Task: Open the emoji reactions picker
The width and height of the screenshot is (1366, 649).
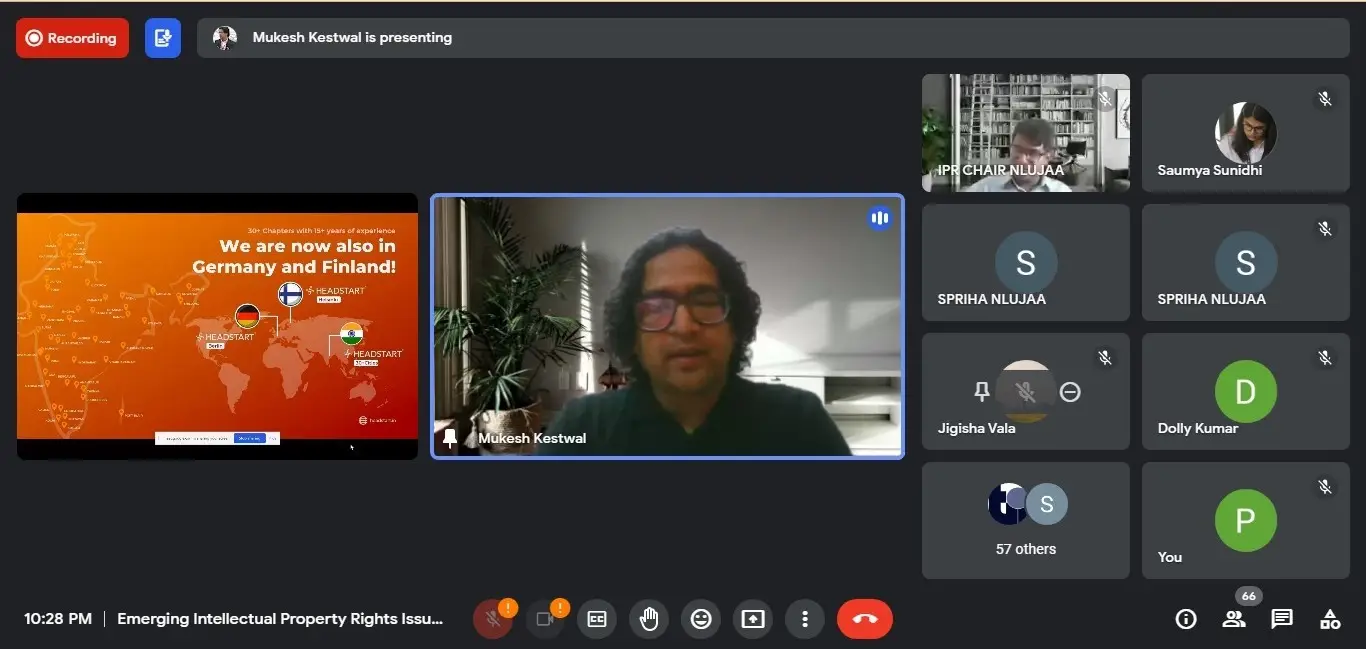Action: click(701, 619)
